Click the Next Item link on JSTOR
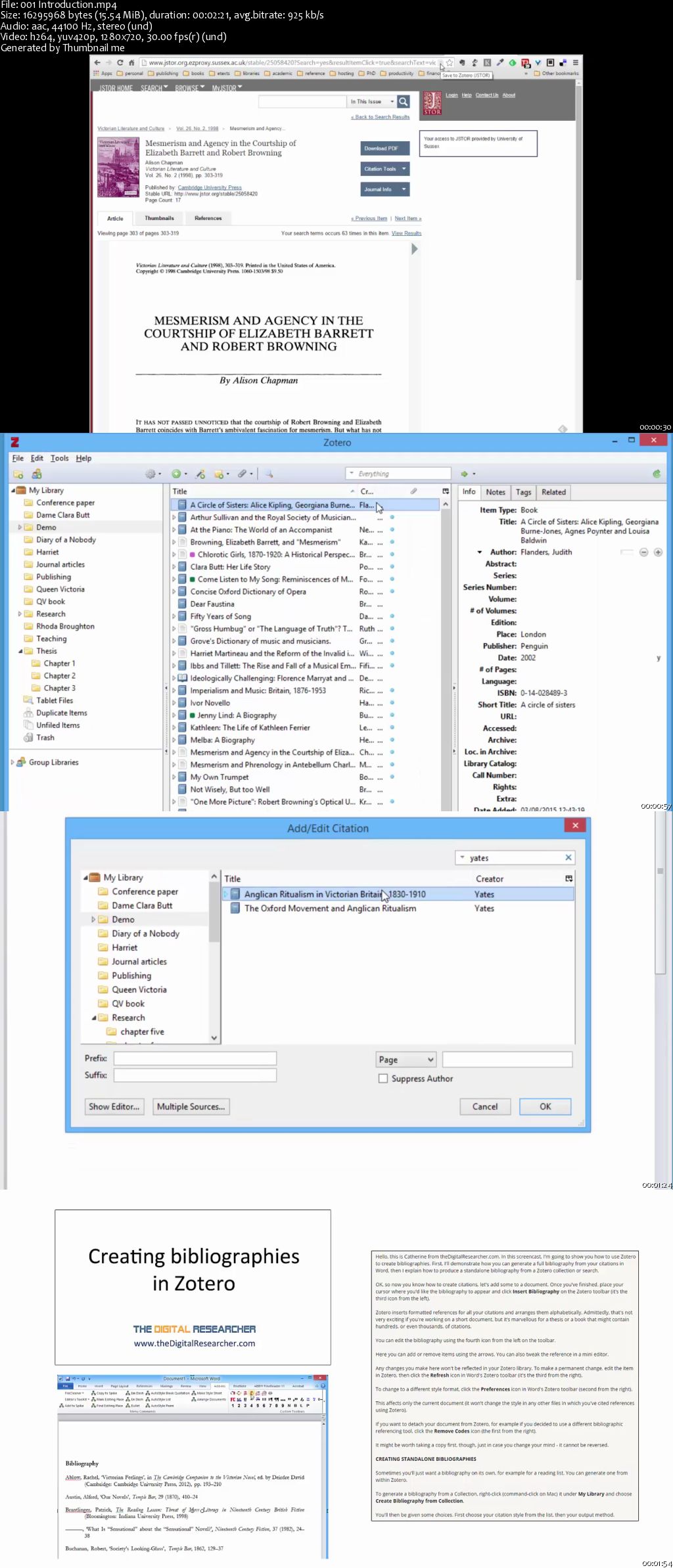This screenshot has height=1568, width=673. click(408, 218)
